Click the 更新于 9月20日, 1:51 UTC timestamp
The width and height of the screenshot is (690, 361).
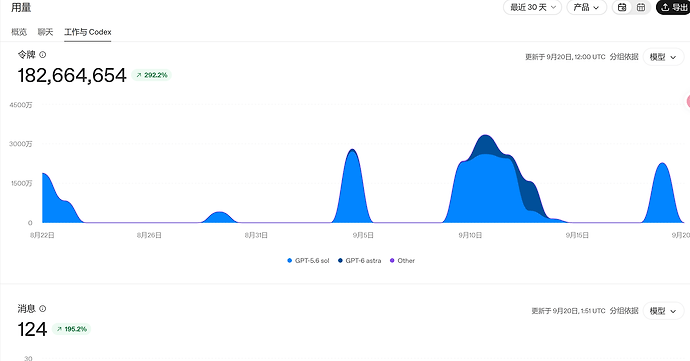point(569,311)
